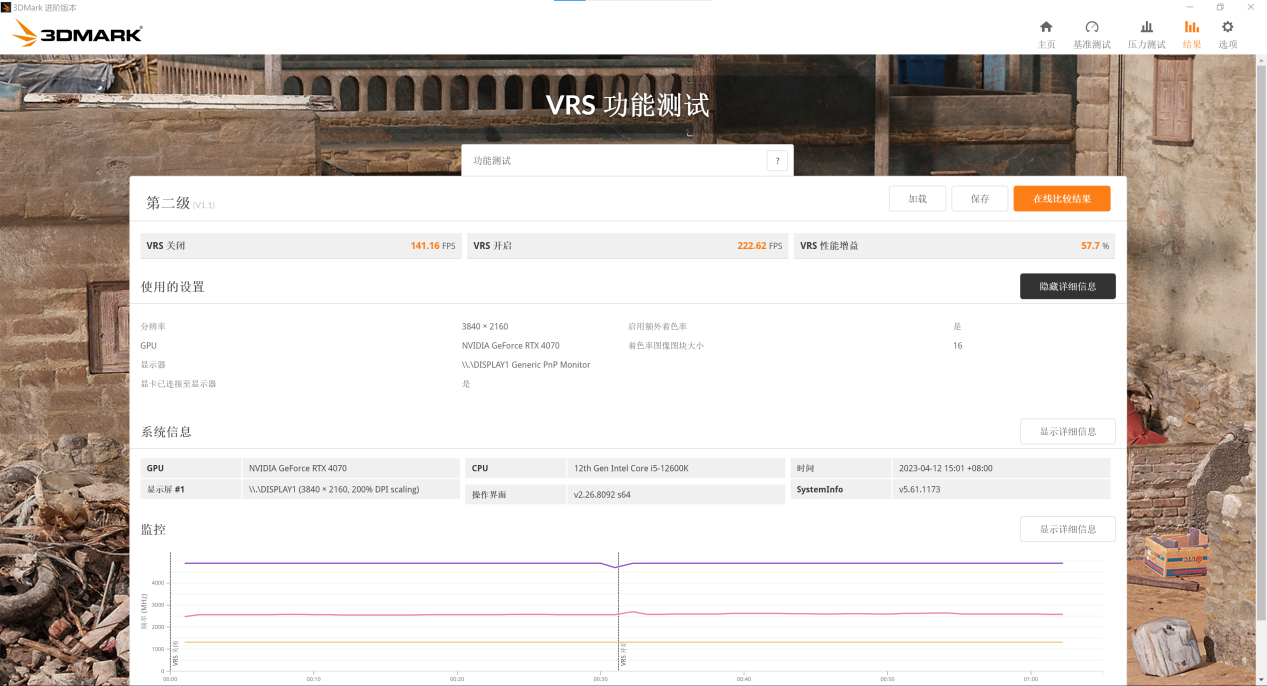Click the 3DMark title bar app icon
The width and height of the screenshot is (1267, 686).
[x=6, y=7]
